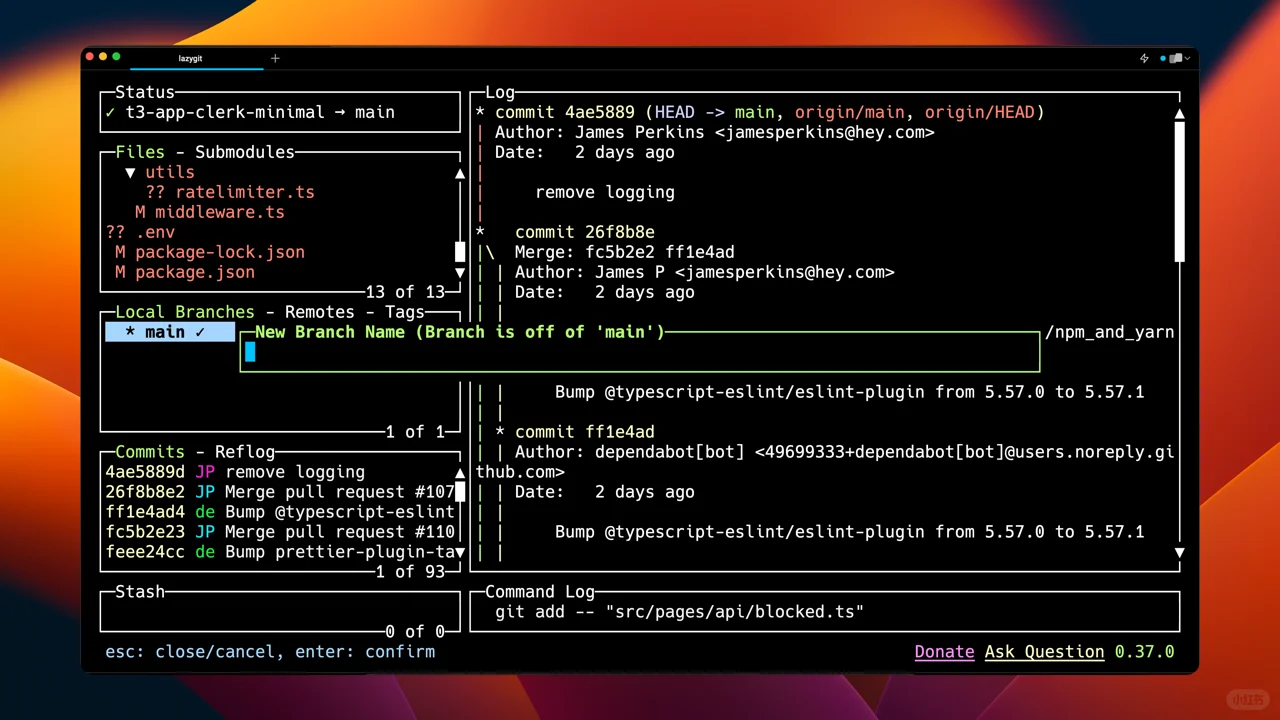Image resolution: width=1280 pixels, height=720 pixels.
Task: Maximize the terminal window with the green button
Action: 116,57
